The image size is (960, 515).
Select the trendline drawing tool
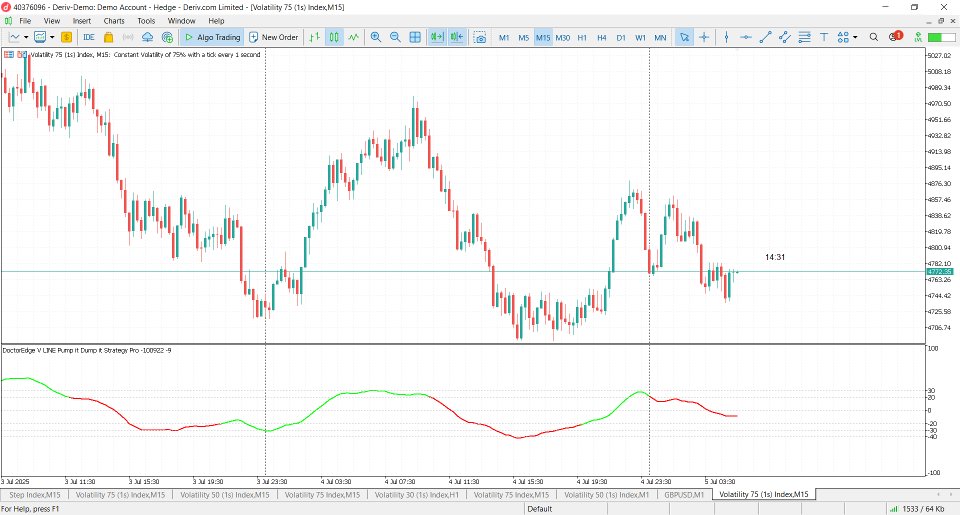(x=765, y=37)
